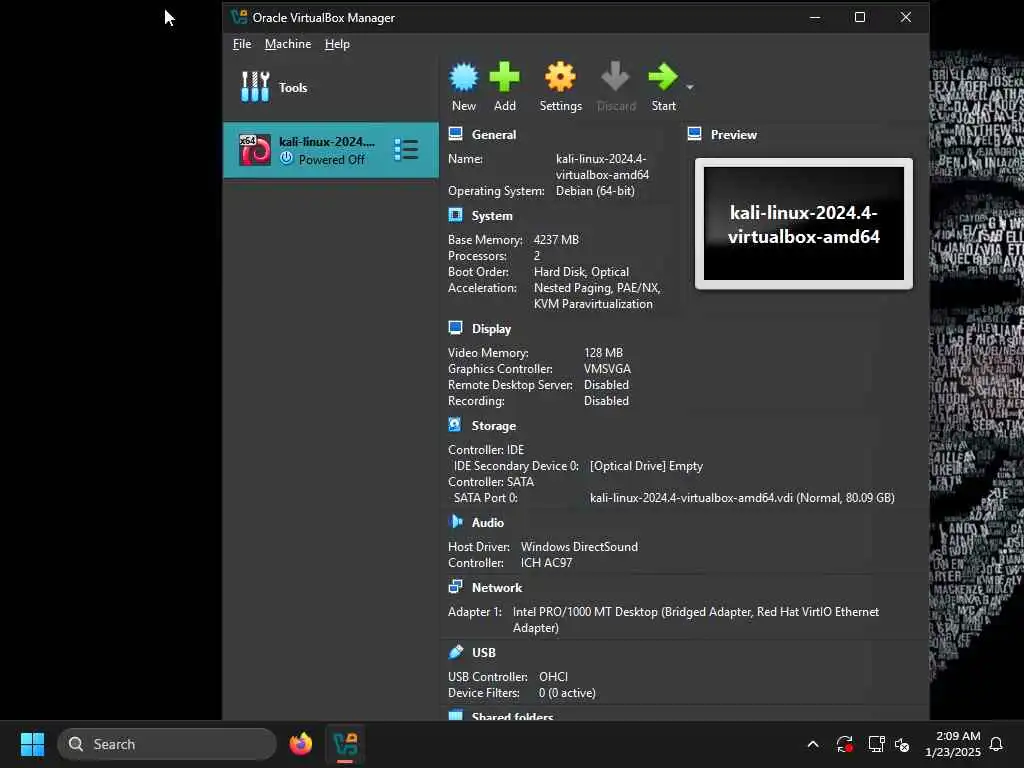The width and height of the screenshot is (1024, 768).
Task: Click the Shared folders section icon
Action: (x=455, y=715)
